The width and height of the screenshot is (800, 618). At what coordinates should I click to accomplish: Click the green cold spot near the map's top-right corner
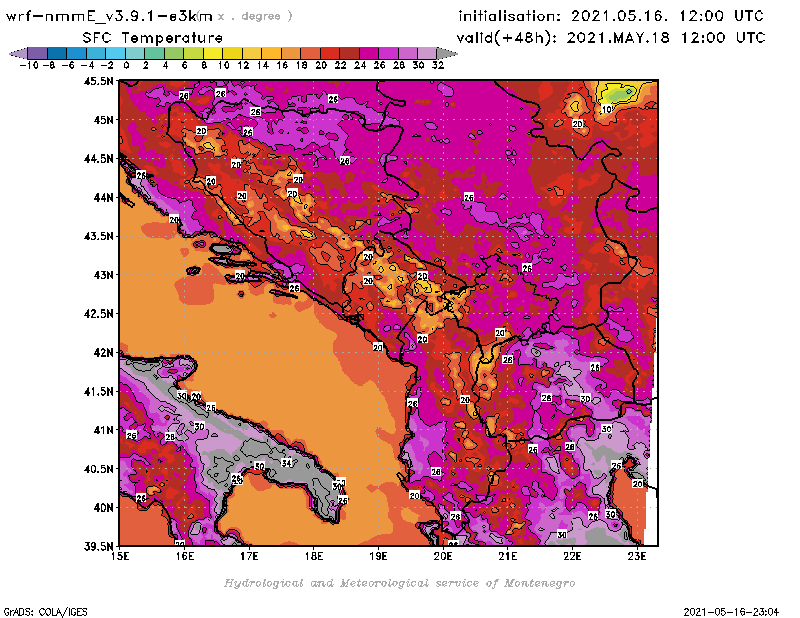(x=619, y=94)
